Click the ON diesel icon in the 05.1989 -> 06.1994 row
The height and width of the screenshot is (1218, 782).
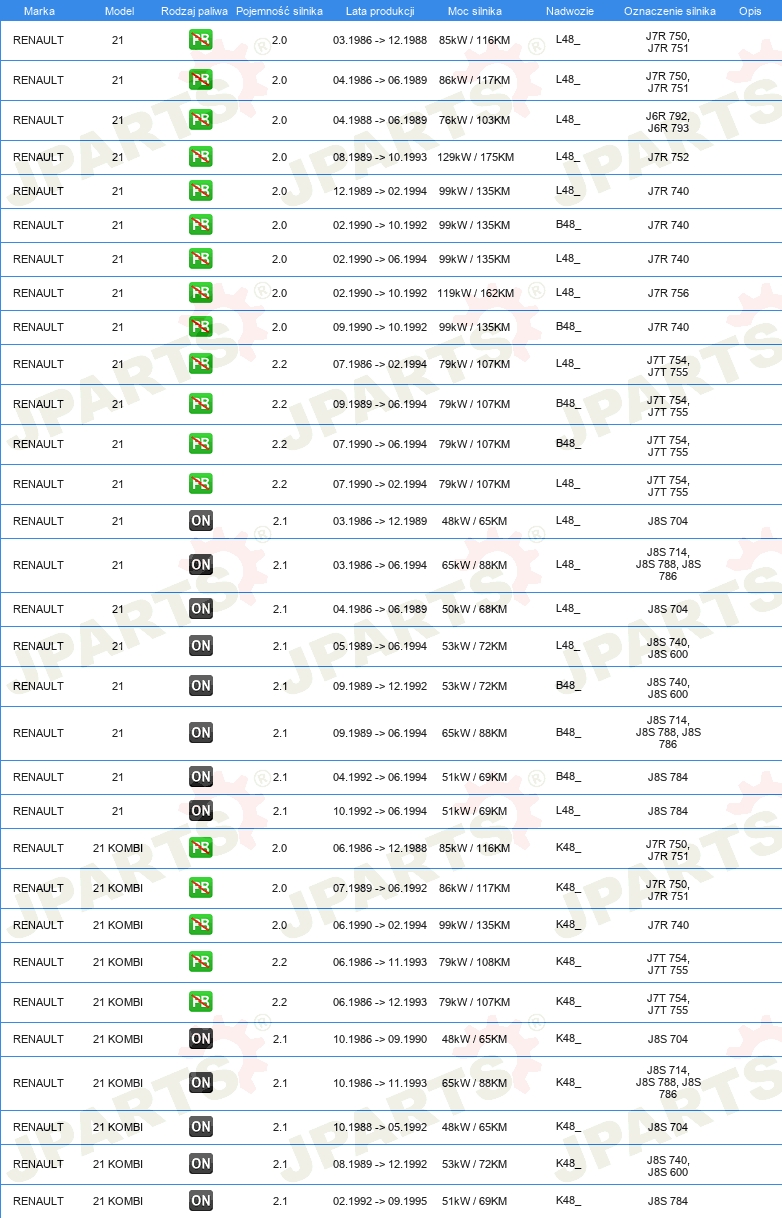201,646
